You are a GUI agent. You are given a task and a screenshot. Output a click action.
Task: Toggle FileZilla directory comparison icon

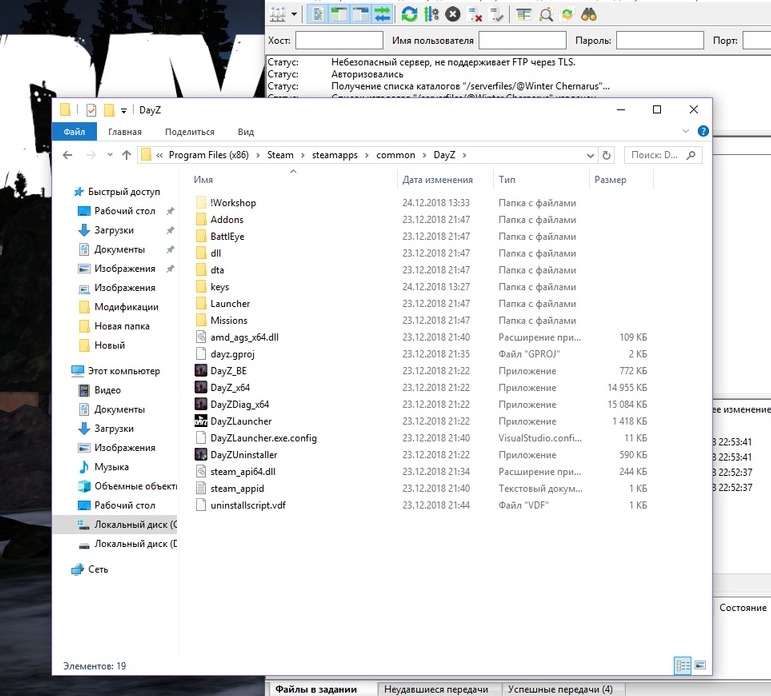click(546, 14)
